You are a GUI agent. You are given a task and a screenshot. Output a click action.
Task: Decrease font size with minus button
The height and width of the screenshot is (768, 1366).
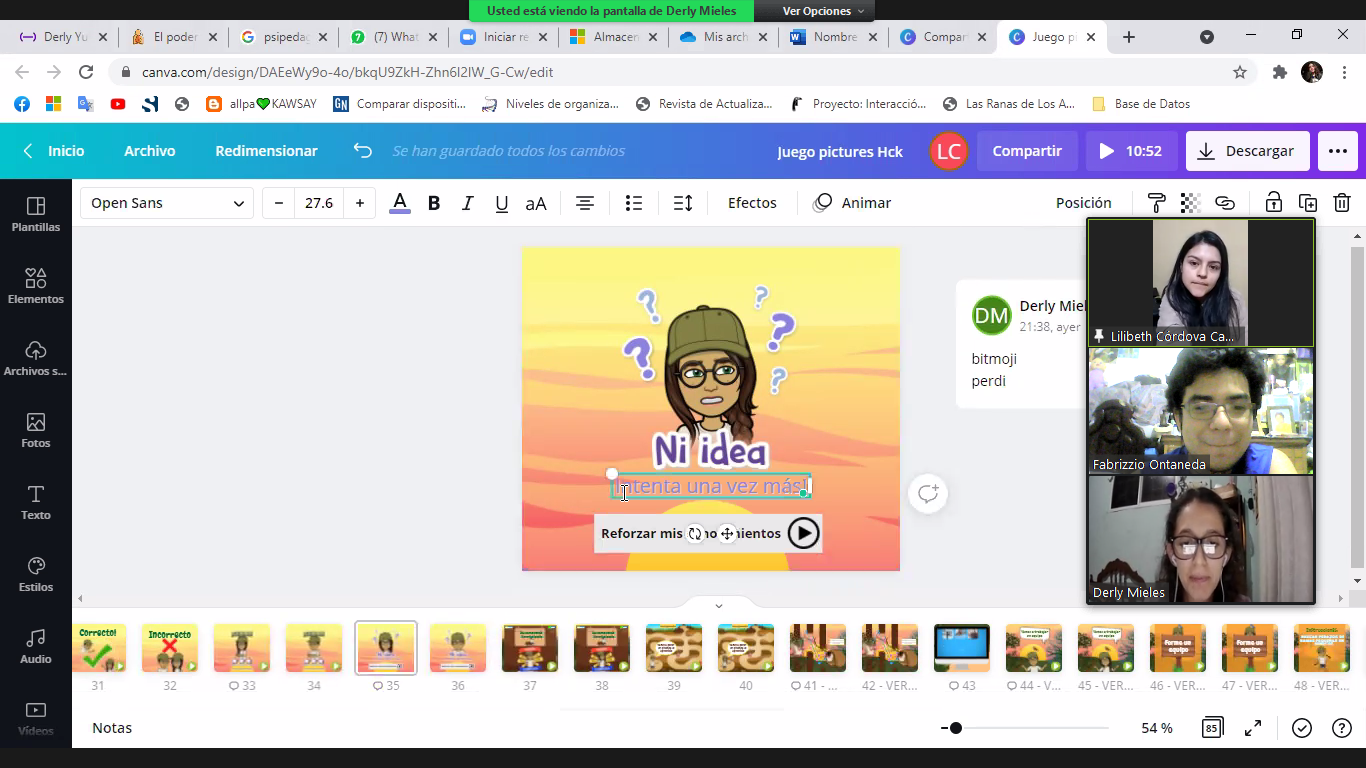pyautogui.click(x=279, y=203)
